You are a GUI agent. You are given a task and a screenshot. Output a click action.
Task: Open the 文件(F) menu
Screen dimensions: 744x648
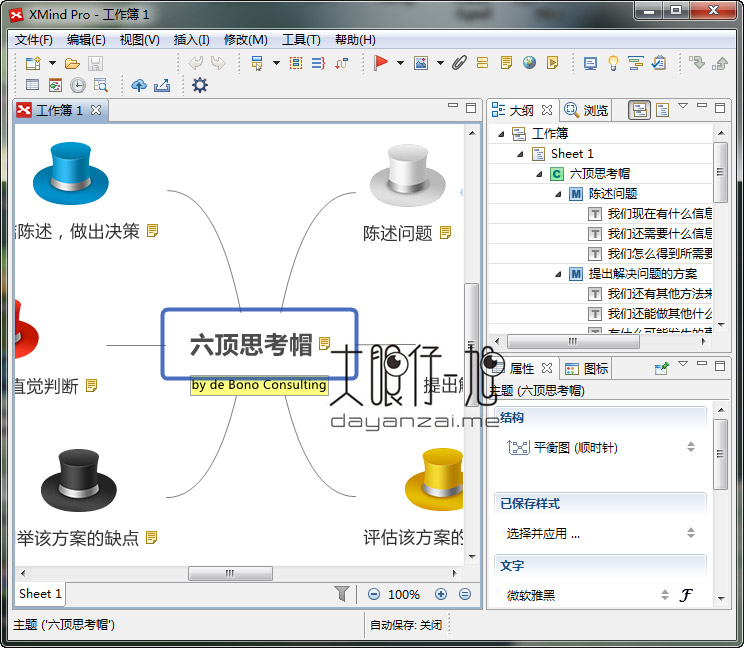point(34,40)
